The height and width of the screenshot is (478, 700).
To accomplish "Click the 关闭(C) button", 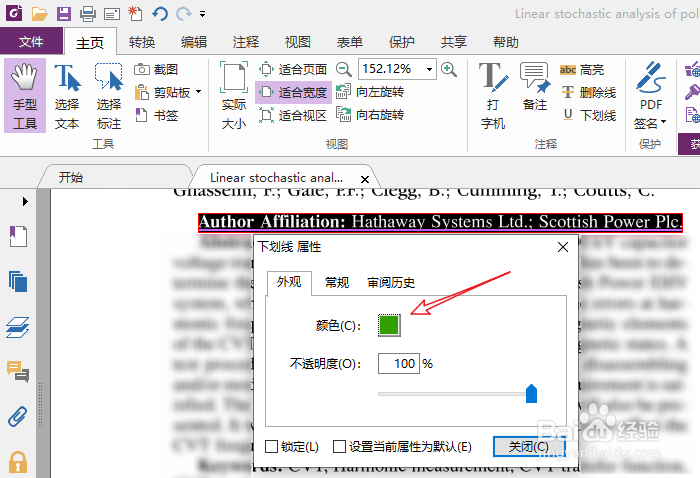I will point(529,446).
